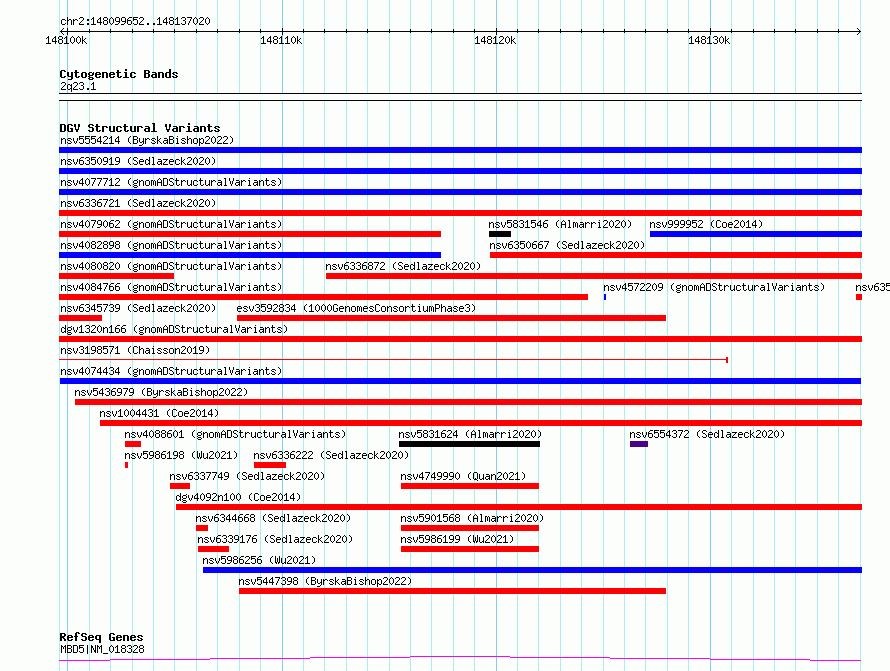Open nsv4082898 gnomAD variant label
Viewport: 890px width, 671px height.
pyautogui.click(x=171, y=245)
